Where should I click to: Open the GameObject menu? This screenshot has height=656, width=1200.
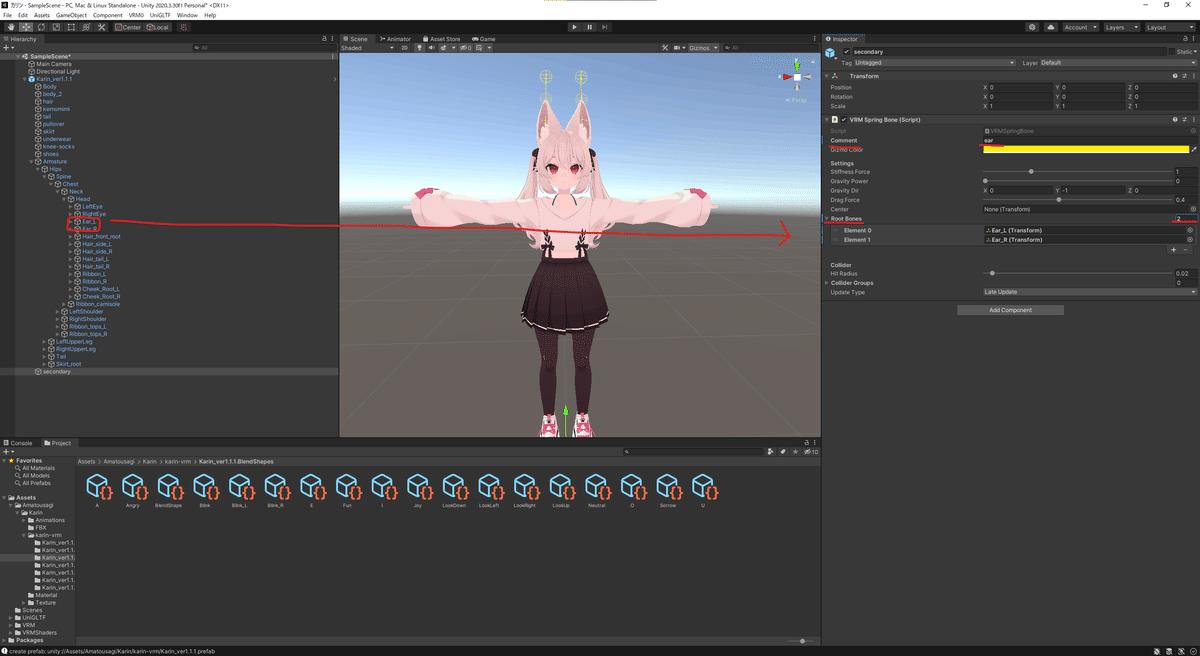coord(70,15)
